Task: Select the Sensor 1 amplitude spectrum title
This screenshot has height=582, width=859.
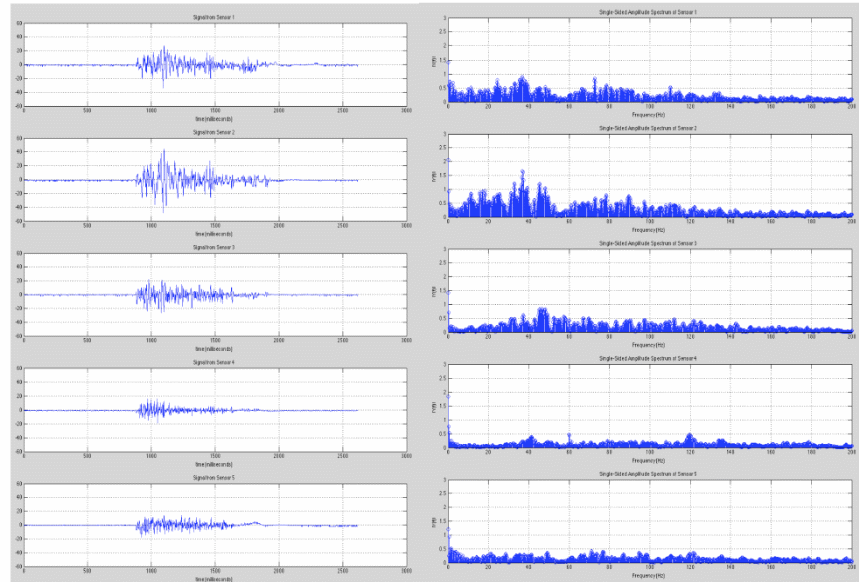Action: [648, 12]
